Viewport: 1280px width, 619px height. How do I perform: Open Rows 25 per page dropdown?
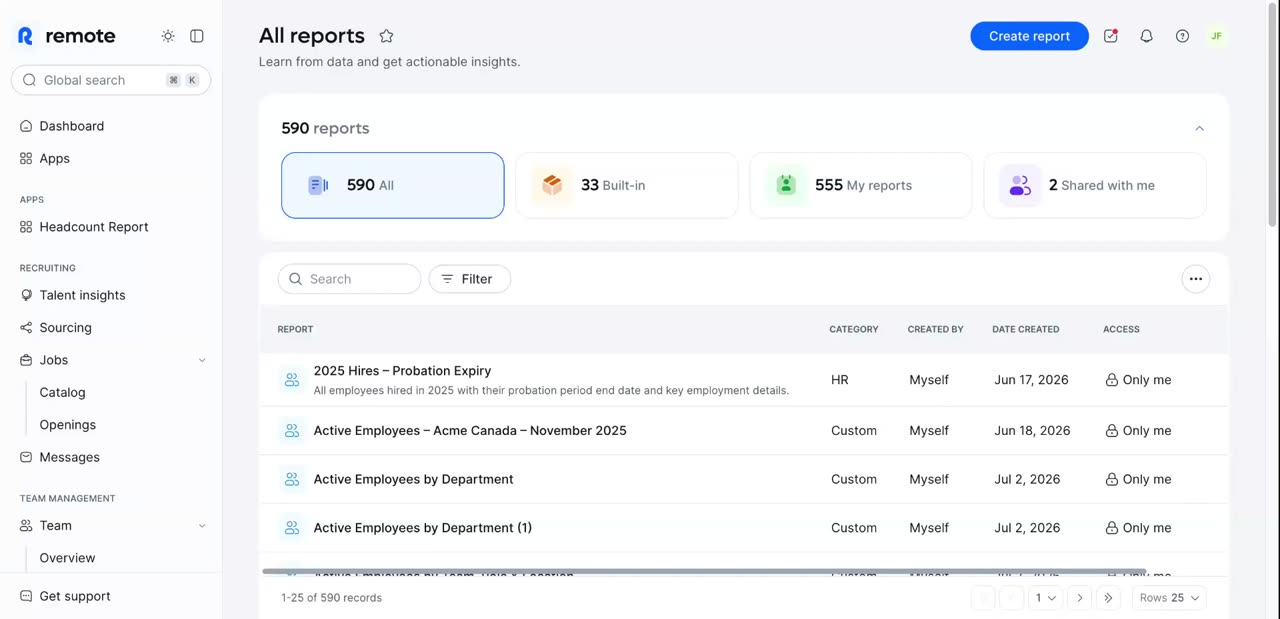[1169, 598]
